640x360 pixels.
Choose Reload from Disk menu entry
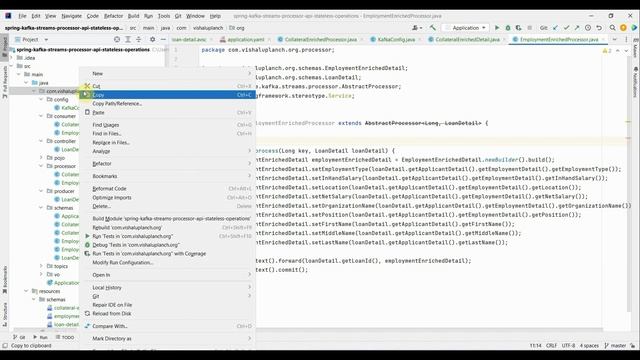[x=167, y=313]
